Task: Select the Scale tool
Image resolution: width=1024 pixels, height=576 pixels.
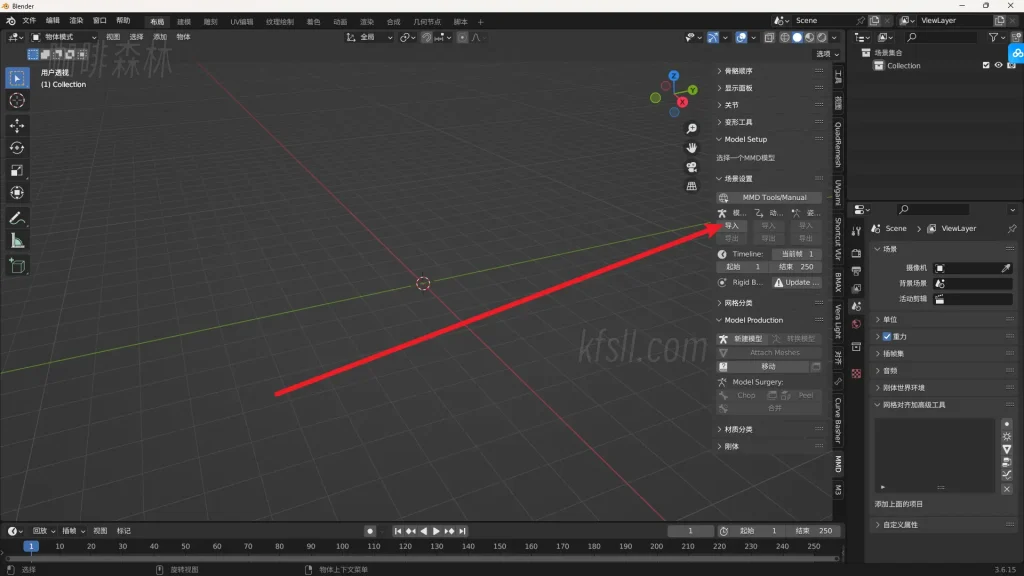Action: tap(17, 170)
